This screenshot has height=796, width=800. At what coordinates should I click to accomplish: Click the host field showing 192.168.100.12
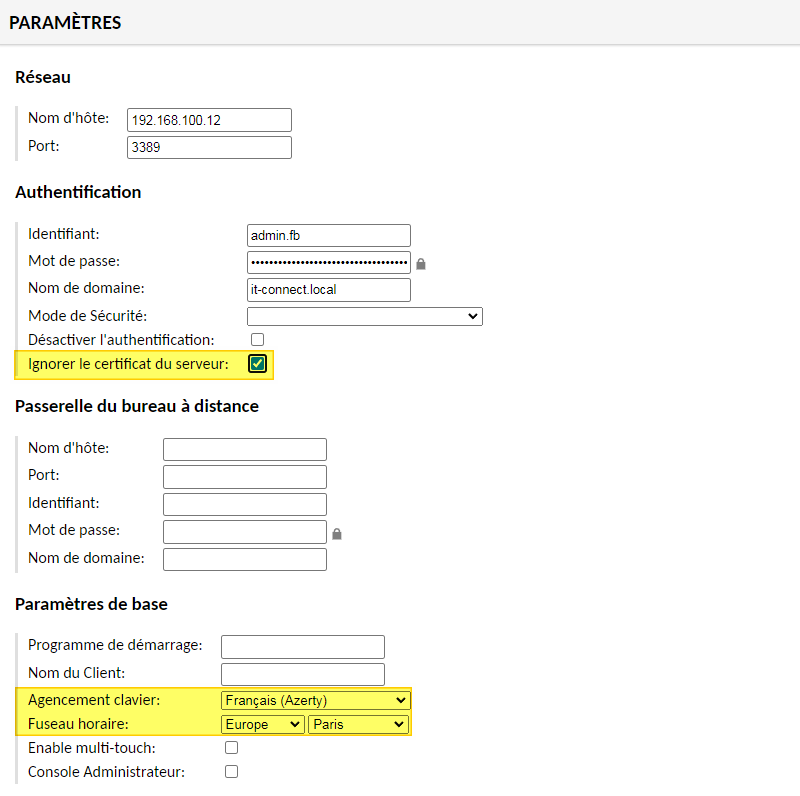(209, 120)
